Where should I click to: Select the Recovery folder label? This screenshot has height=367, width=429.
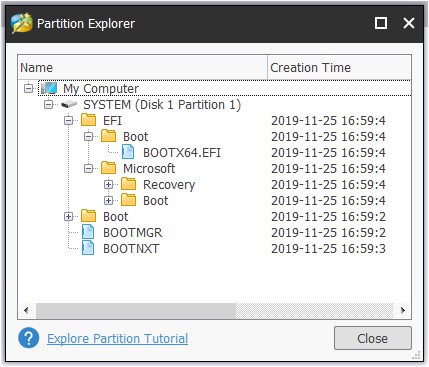pyautogui.click(x=169, y=184)
